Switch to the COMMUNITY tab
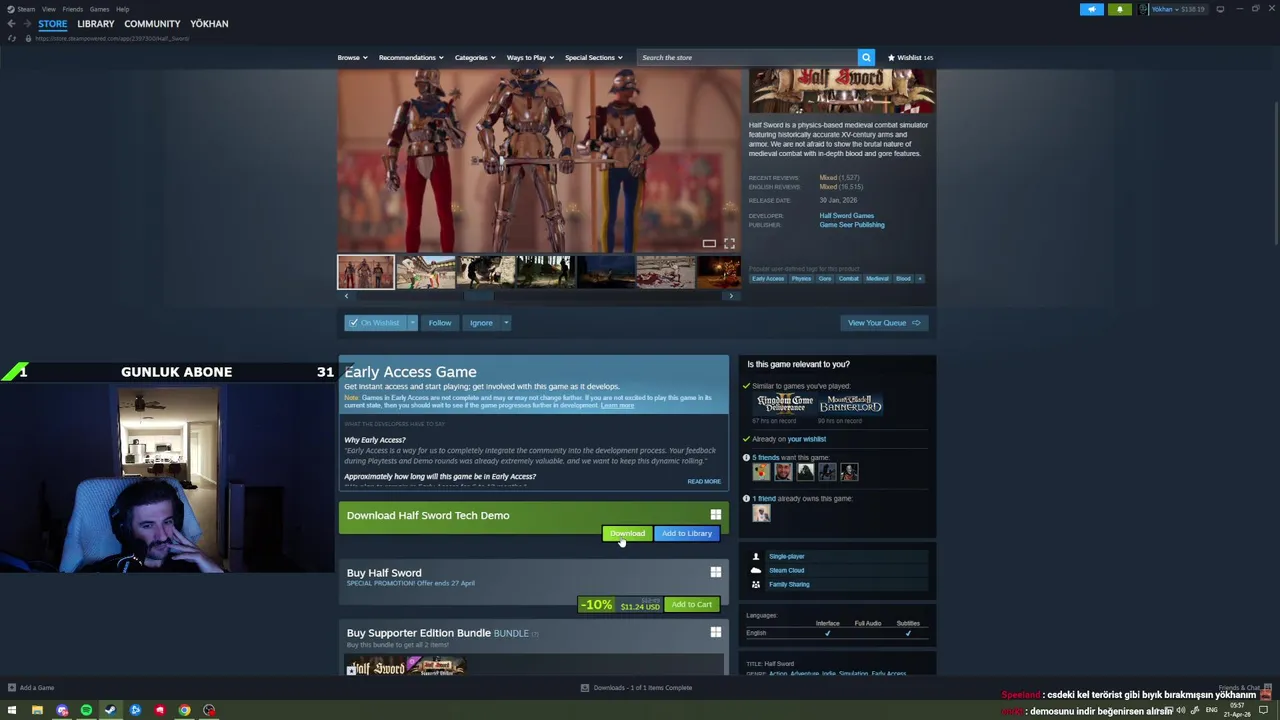The width and height of the screenshot is (1280, 720). pyautogui.click(x=152, y=23)
